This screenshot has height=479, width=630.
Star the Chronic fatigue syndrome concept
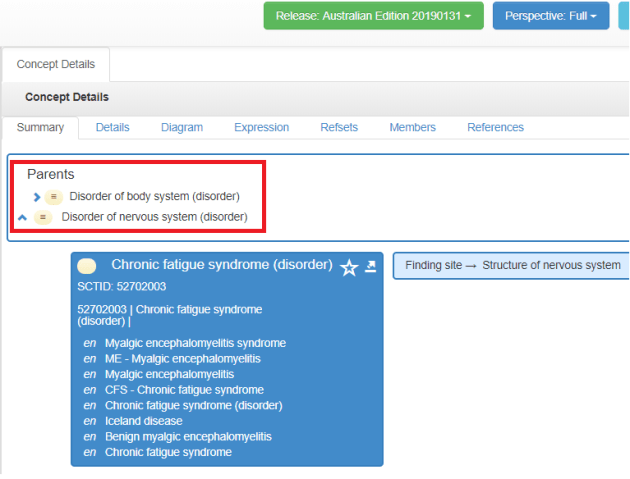click(x=349, y=267)
